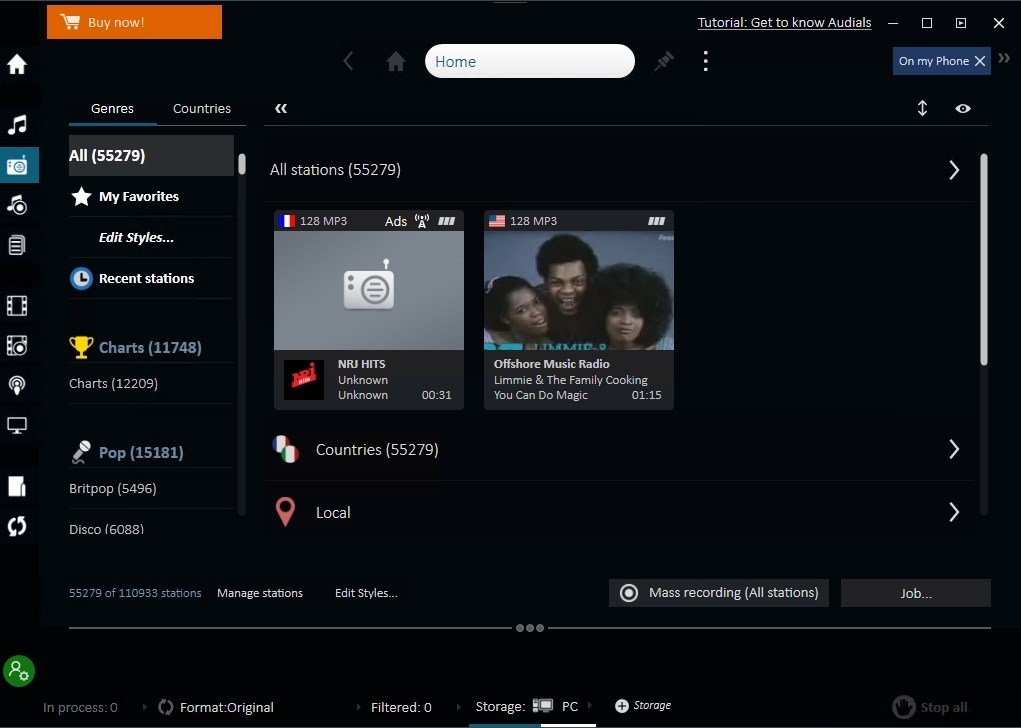The width and height of the screenshot is (1021, 728).
Task: Collapse the genre panel with double left arrows
Action: [281, 108]
